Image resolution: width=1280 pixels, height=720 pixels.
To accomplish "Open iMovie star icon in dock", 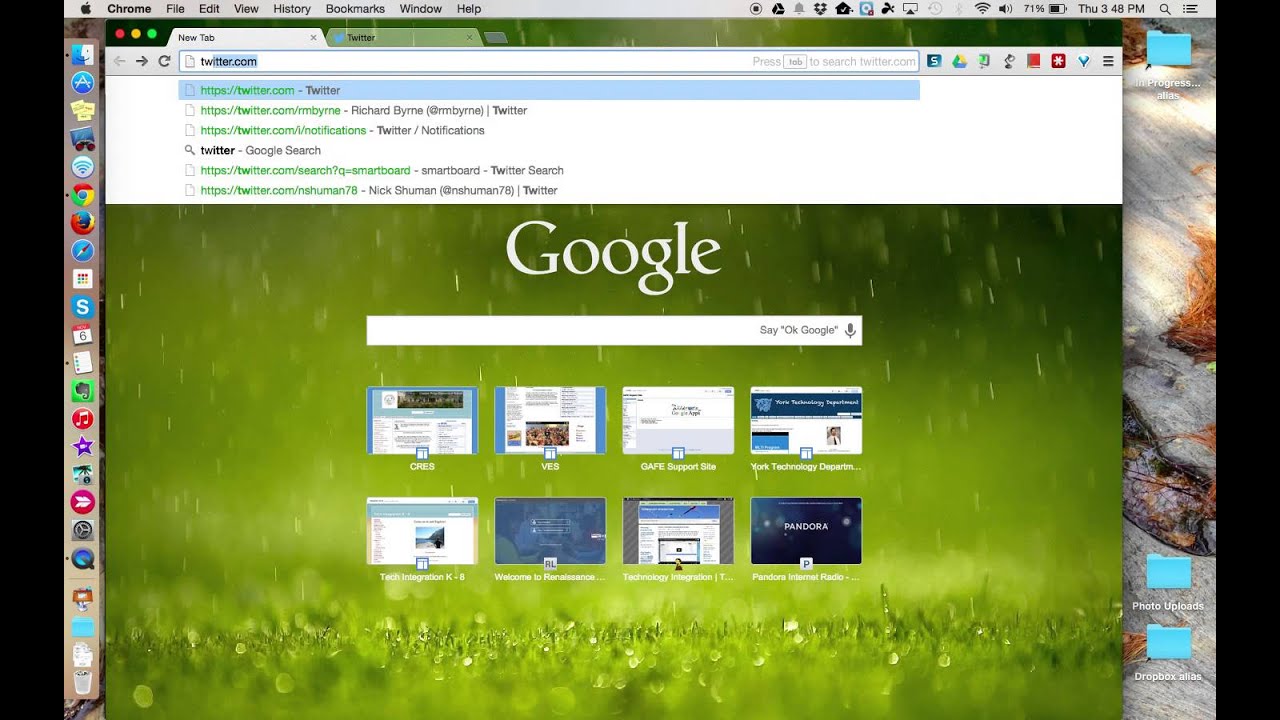I will coord(83,447).
